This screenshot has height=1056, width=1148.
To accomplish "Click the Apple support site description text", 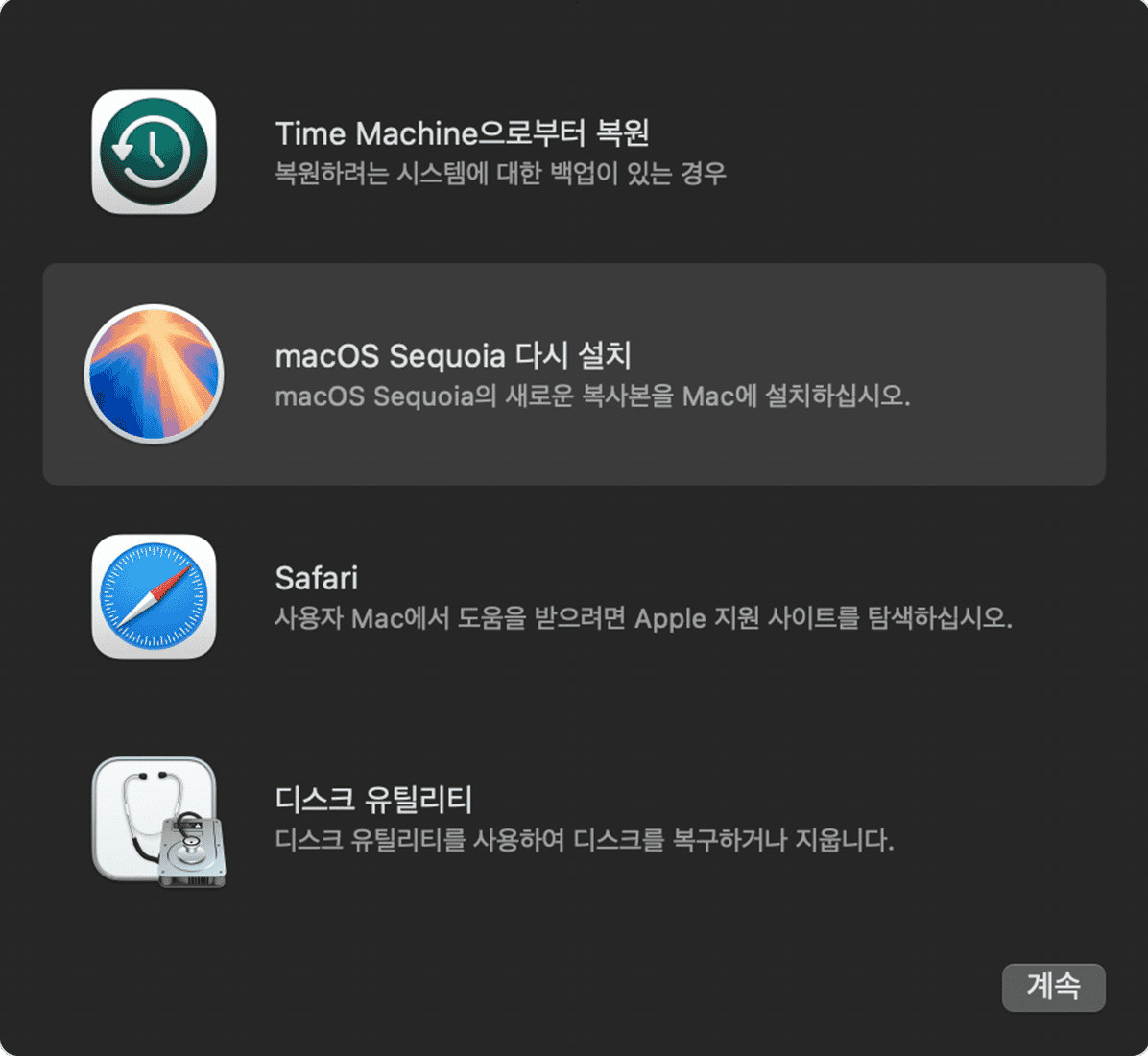I will tap(643, 618).
